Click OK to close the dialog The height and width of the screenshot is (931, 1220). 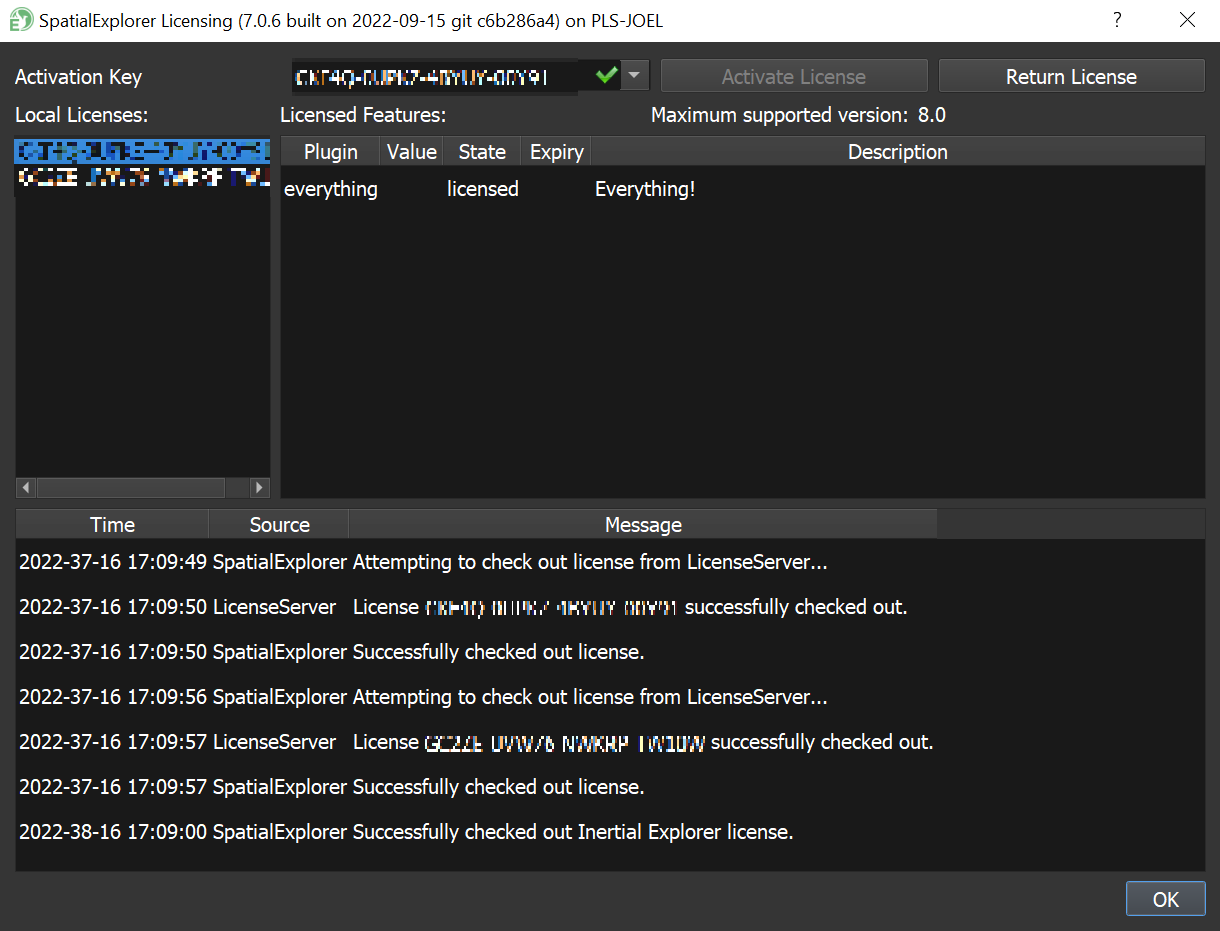(1165, 898)
